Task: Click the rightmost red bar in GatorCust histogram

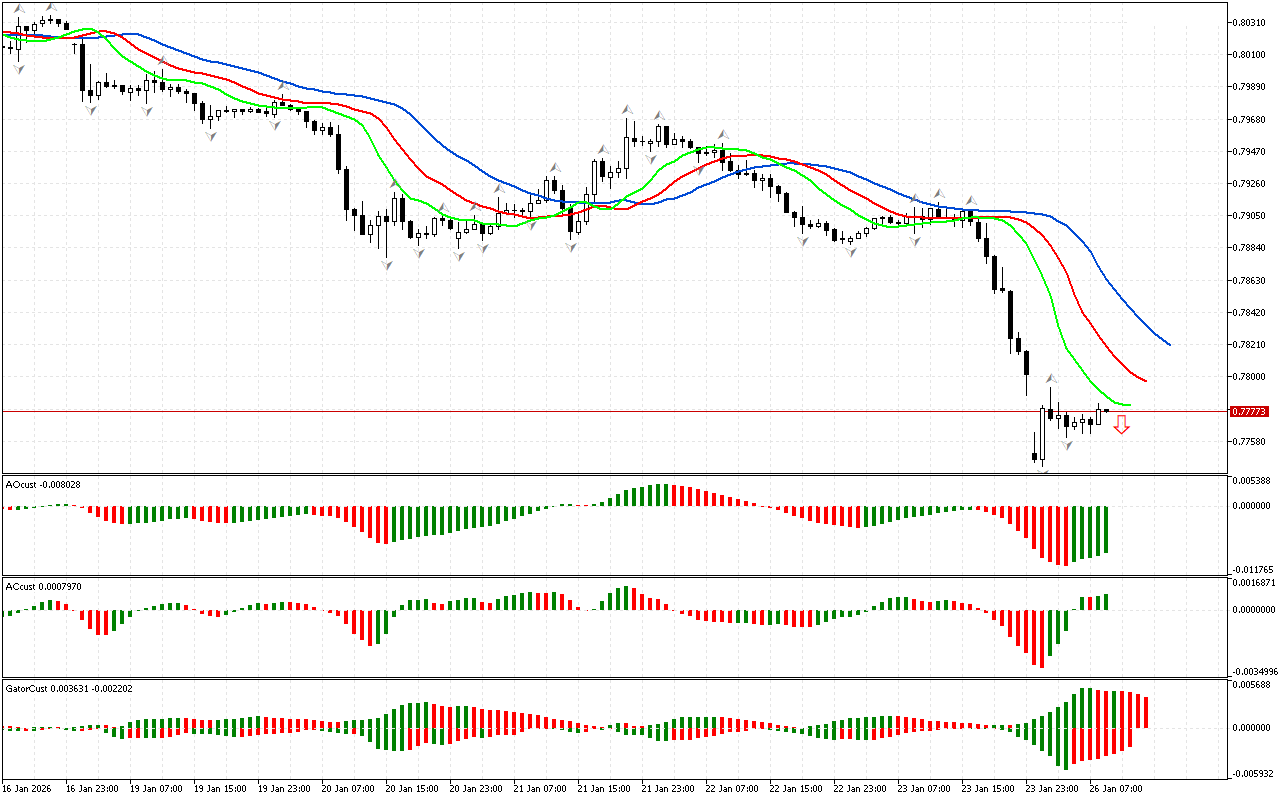Action: click(x=1146, y=712)
